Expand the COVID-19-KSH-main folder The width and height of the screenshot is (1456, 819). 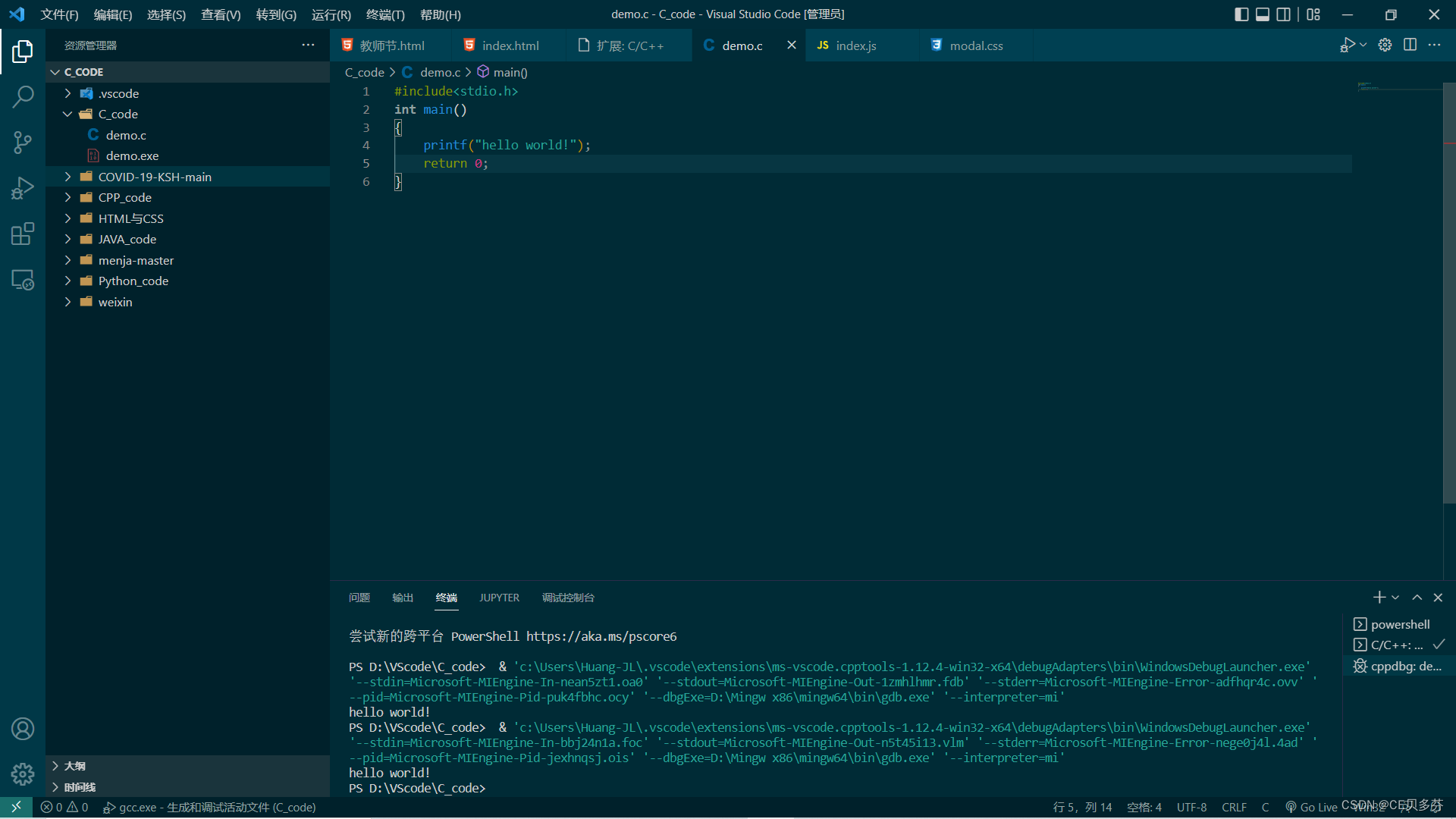point(155,177)
